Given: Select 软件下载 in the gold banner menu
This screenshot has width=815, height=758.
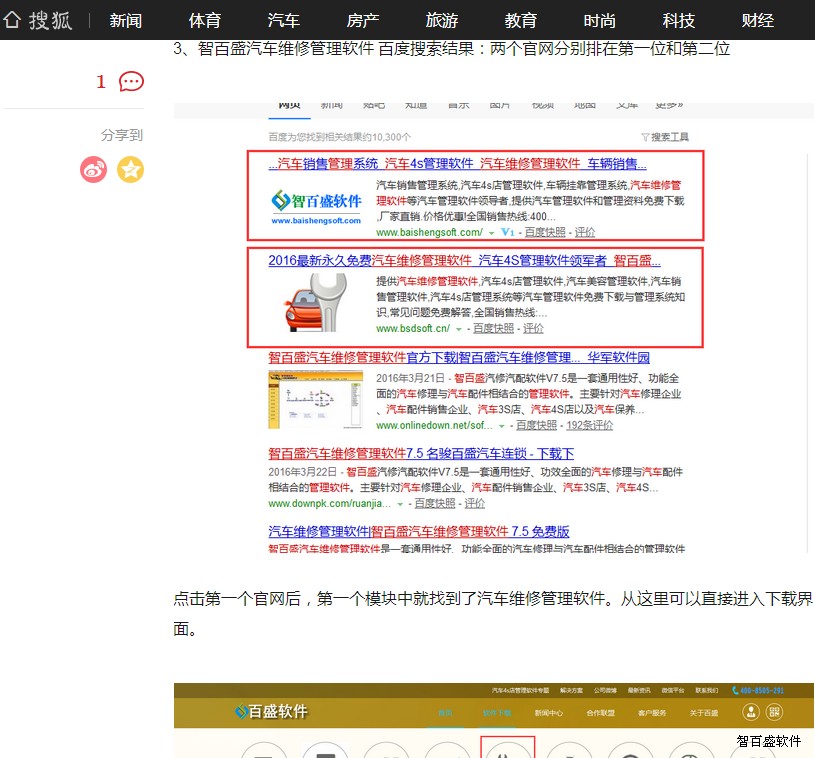Looking at the screenshot, I should (497, 713).
